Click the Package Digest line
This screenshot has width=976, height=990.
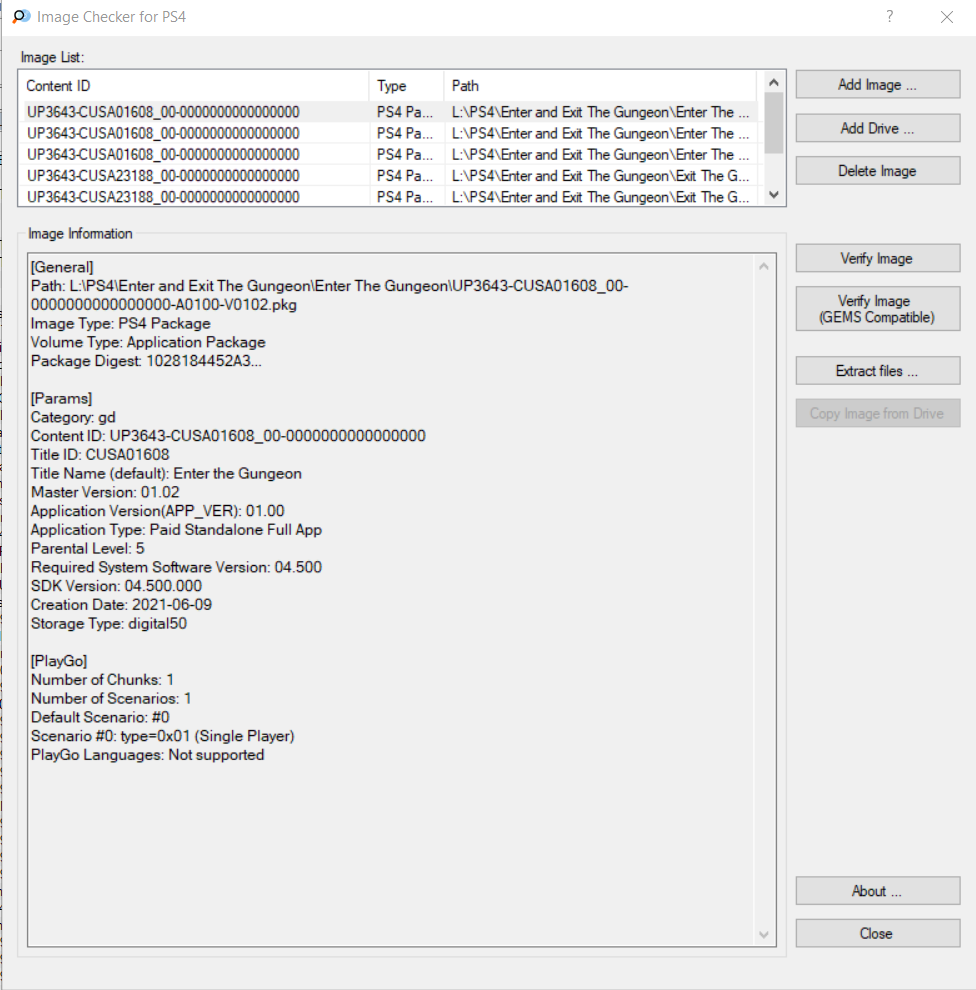pos(146,361)
